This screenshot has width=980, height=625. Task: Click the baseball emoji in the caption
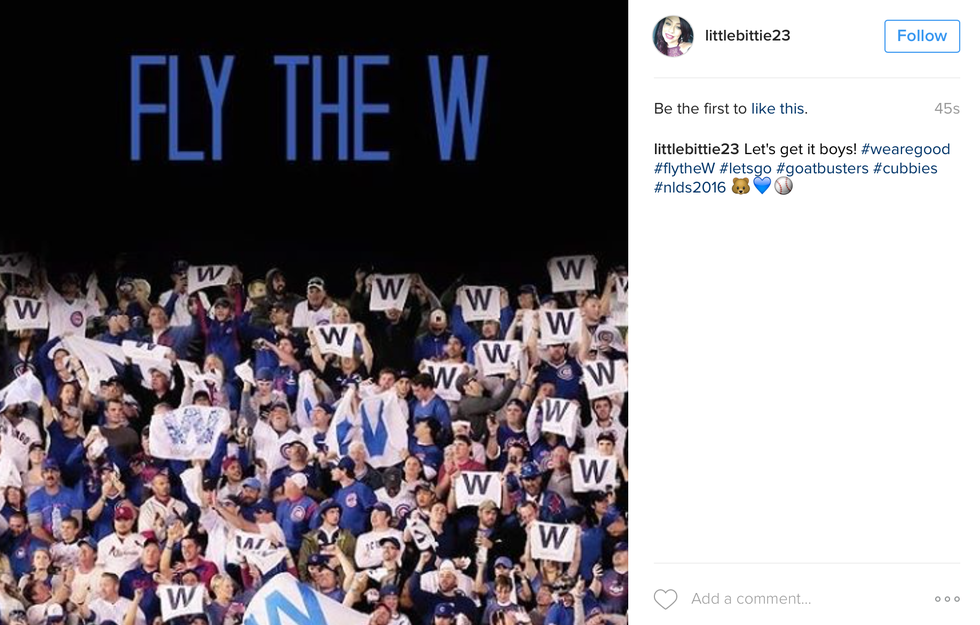click(783, 187)
